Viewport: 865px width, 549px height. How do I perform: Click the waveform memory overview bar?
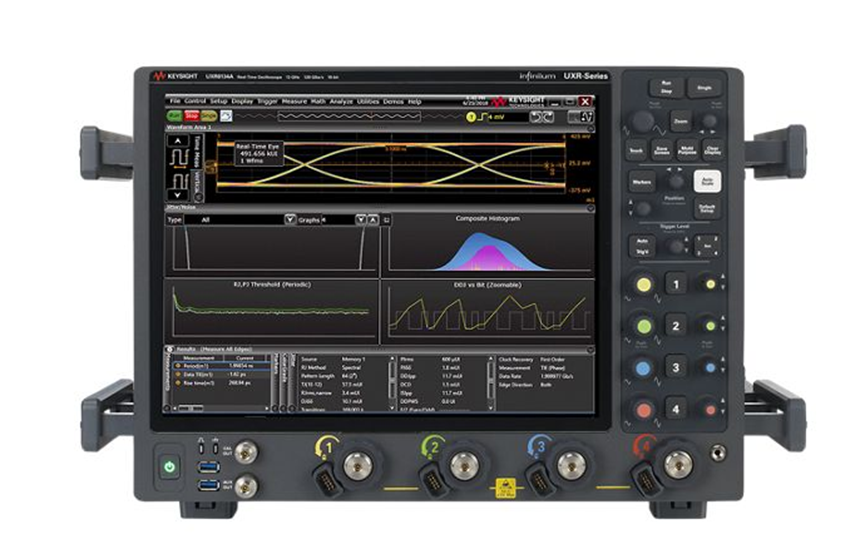click(349, 116)
